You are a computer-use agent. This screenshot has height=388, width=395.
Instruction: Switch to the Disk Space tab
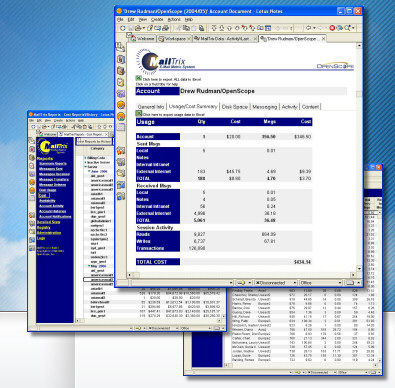pos(235,107)
